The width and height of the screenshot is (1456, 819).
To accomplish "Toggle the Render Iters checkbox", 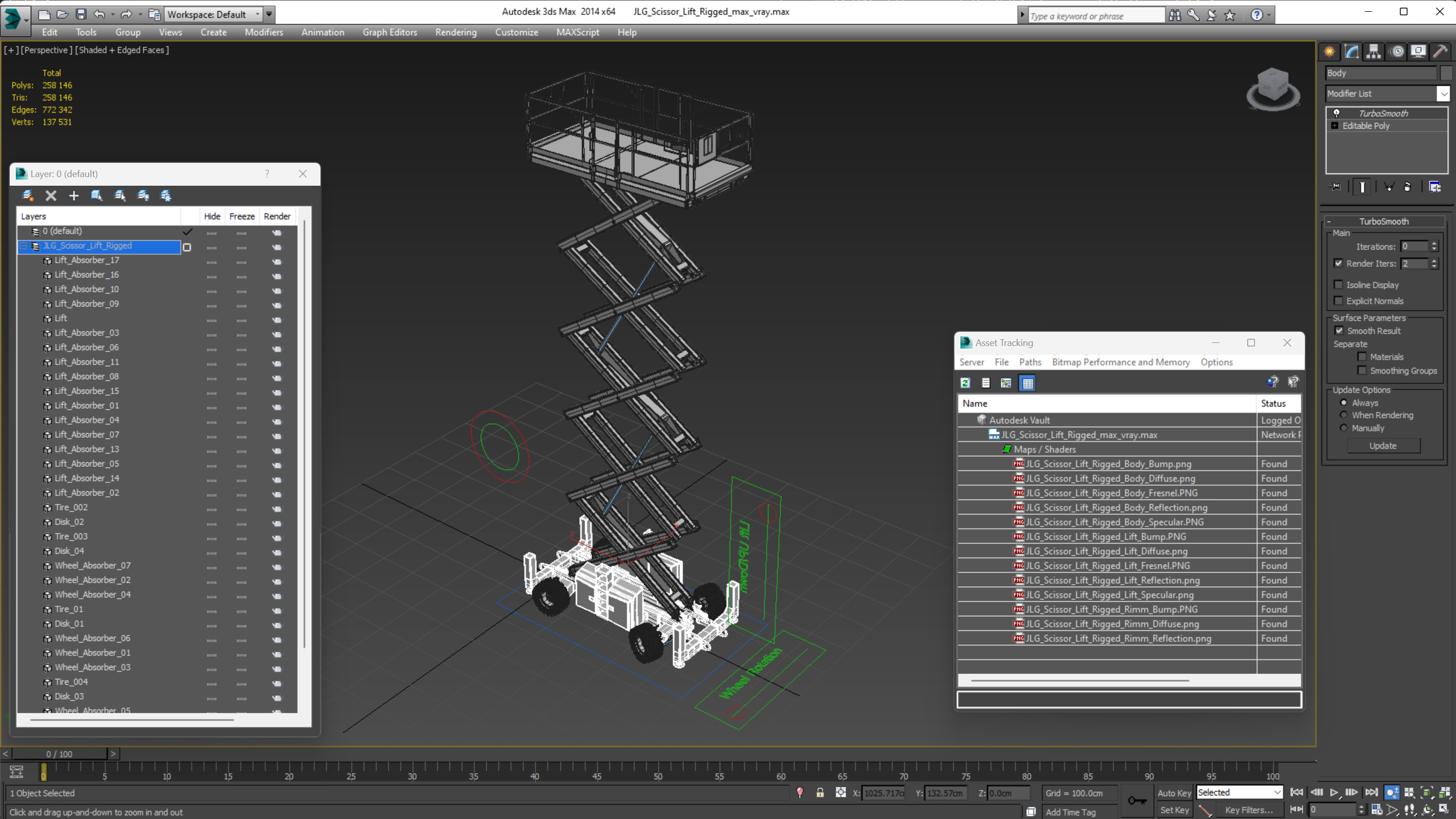I will [1338, 263].
